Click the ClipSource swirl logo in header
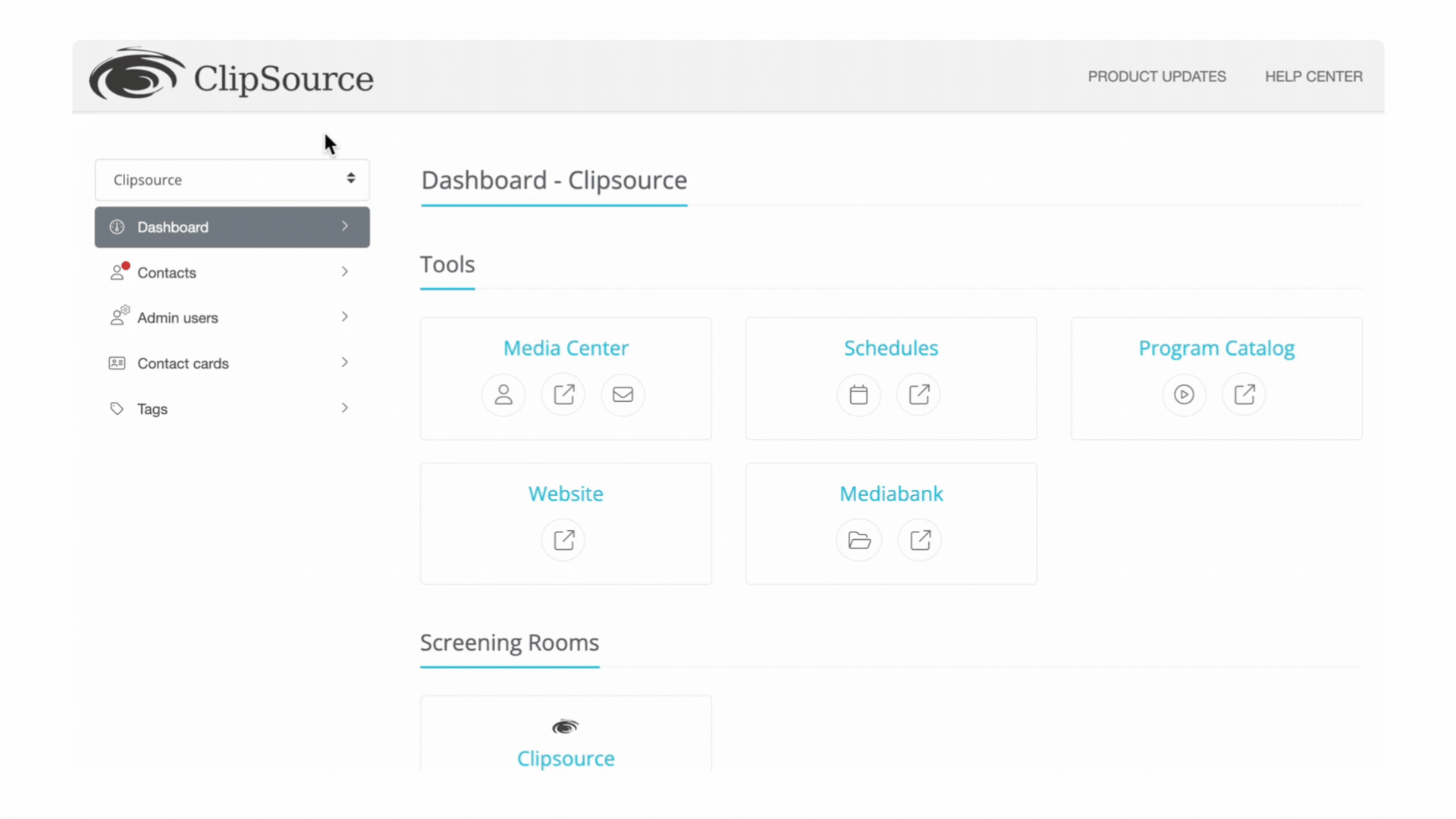Viewport: 1456px width, 819px height. tap(136, 74)
